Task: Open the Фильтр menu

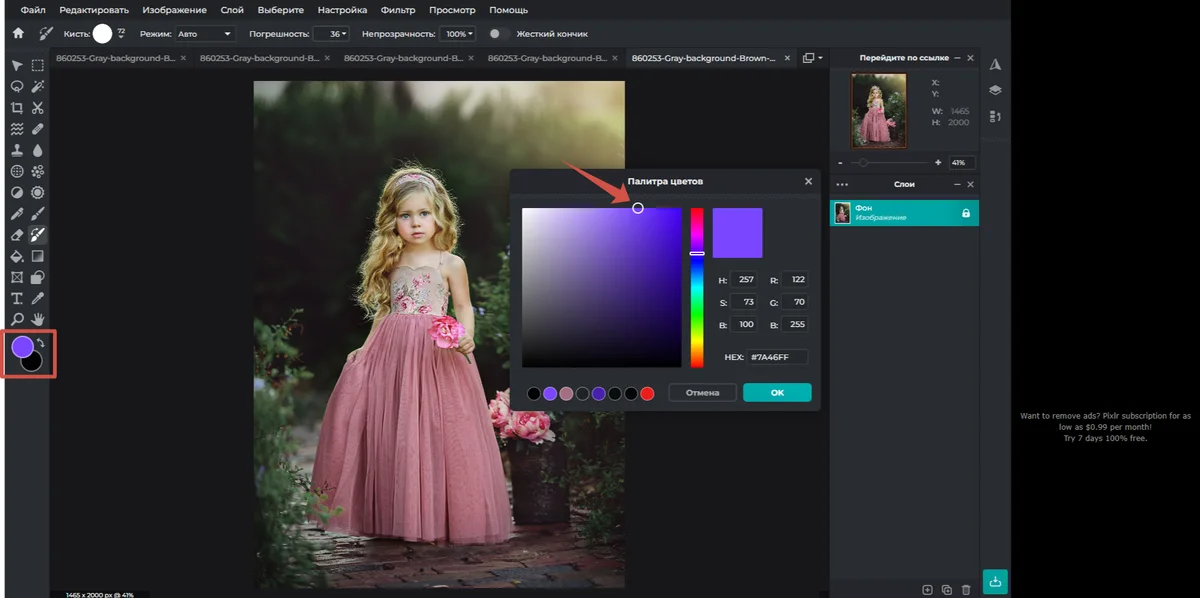Action: pos(398,10)
